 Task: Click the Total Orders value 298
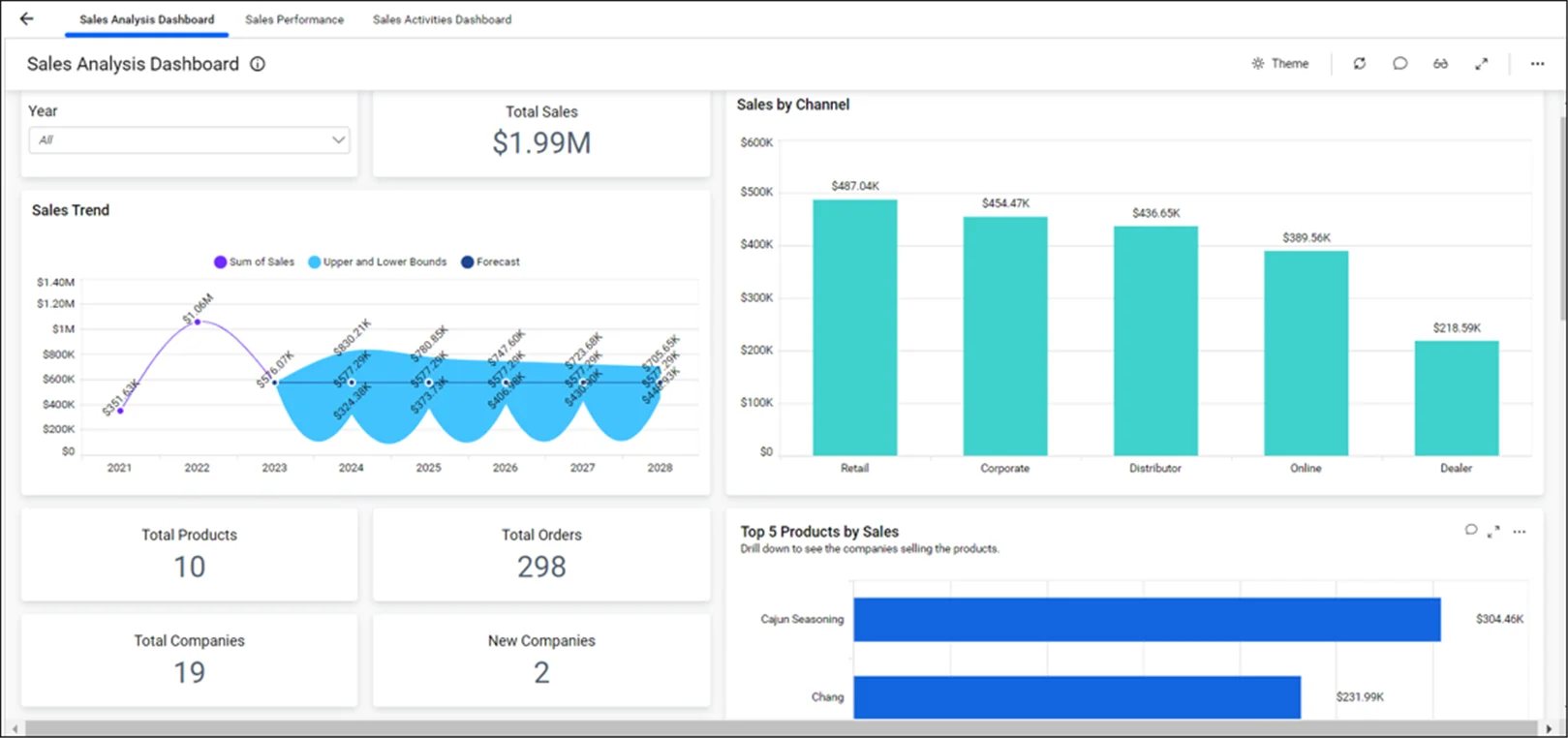(x=541, y=567)
